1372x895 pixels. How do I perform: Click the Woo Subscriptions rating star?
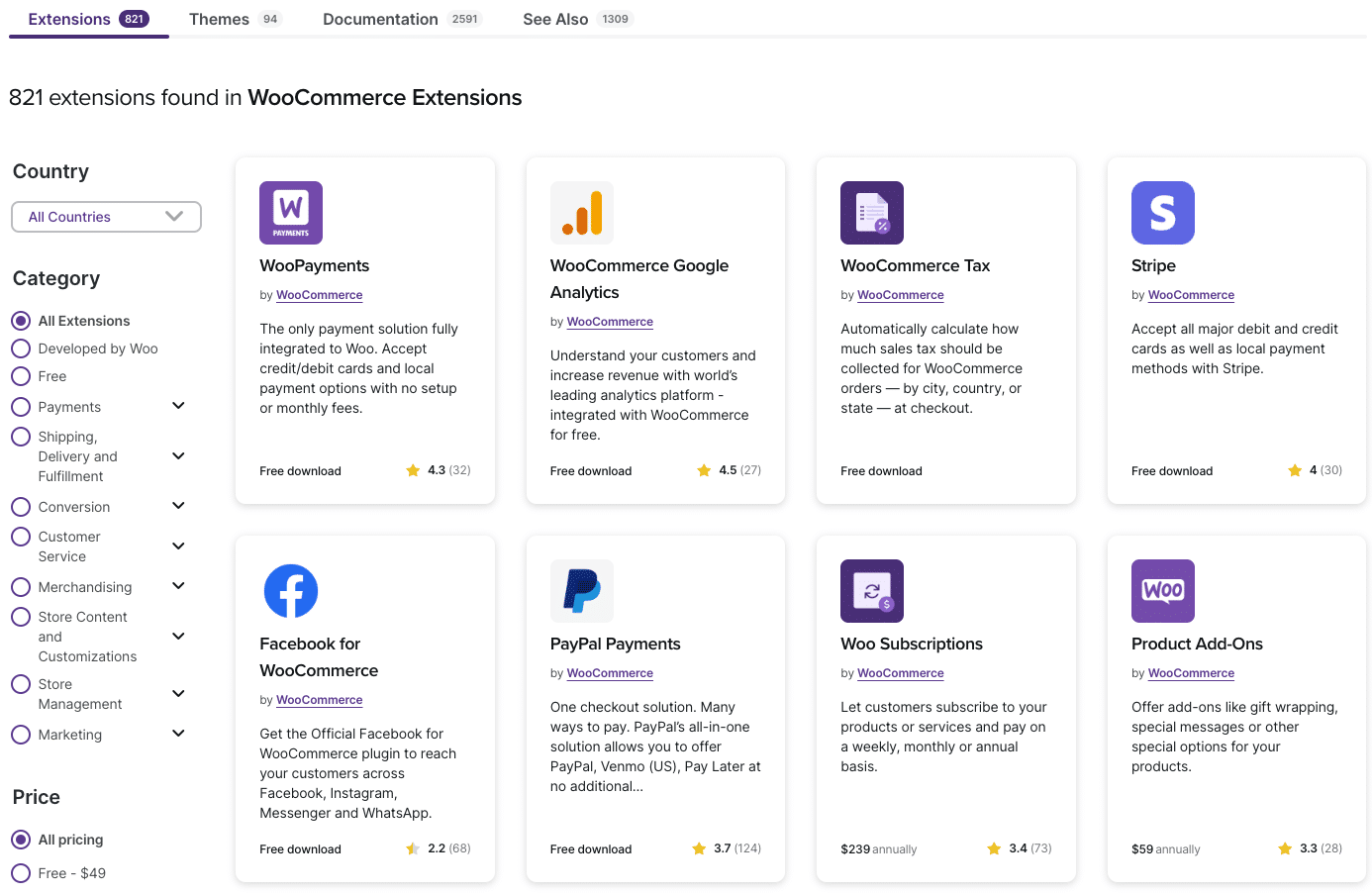click(x=994, y=848)
